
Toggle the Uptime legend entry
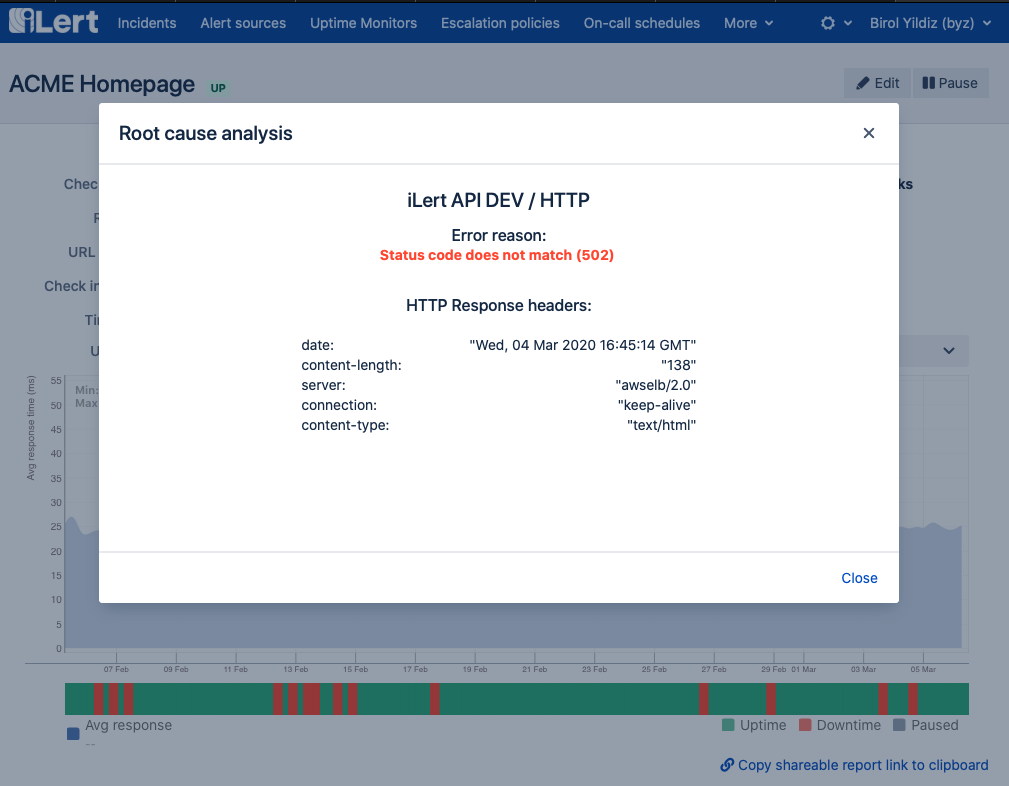click(x=754, y=725)
